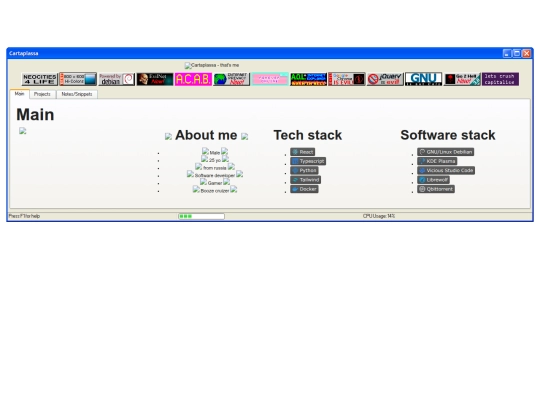Image resolution: width=540 pixels, height=405 pixels.
Task: Click the A.C.A.B. pink badge
Action: click(x=193, y=79)
